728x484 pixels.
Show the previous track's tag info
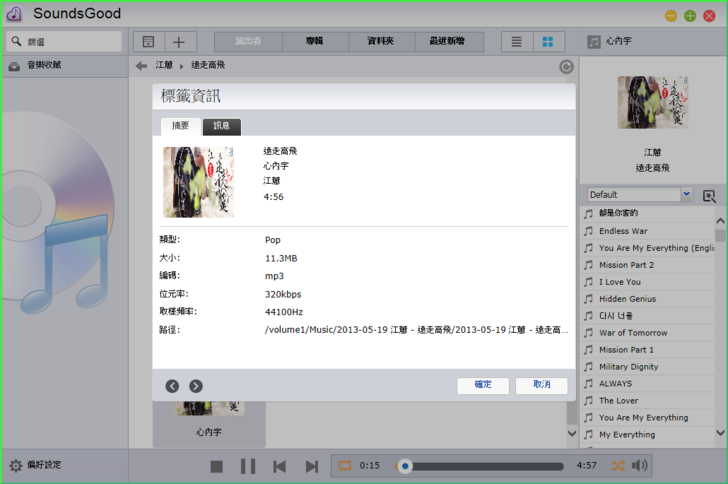172,386
